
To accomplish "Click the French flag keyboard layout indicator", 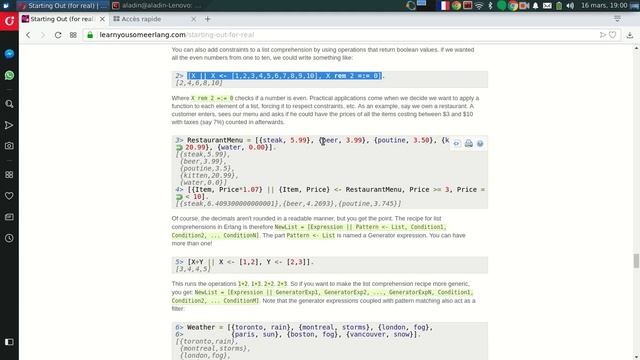I will pos(443,6).
